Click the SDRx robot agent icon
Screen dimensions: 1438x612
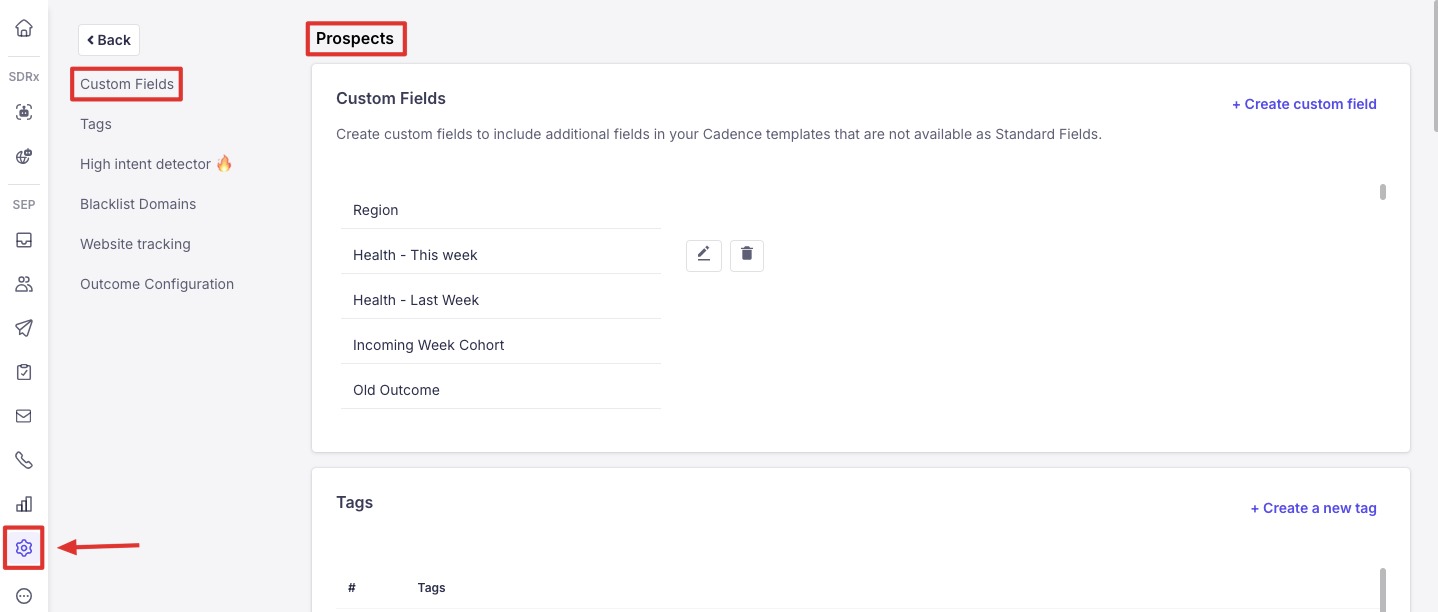click(x=24, y=113)
